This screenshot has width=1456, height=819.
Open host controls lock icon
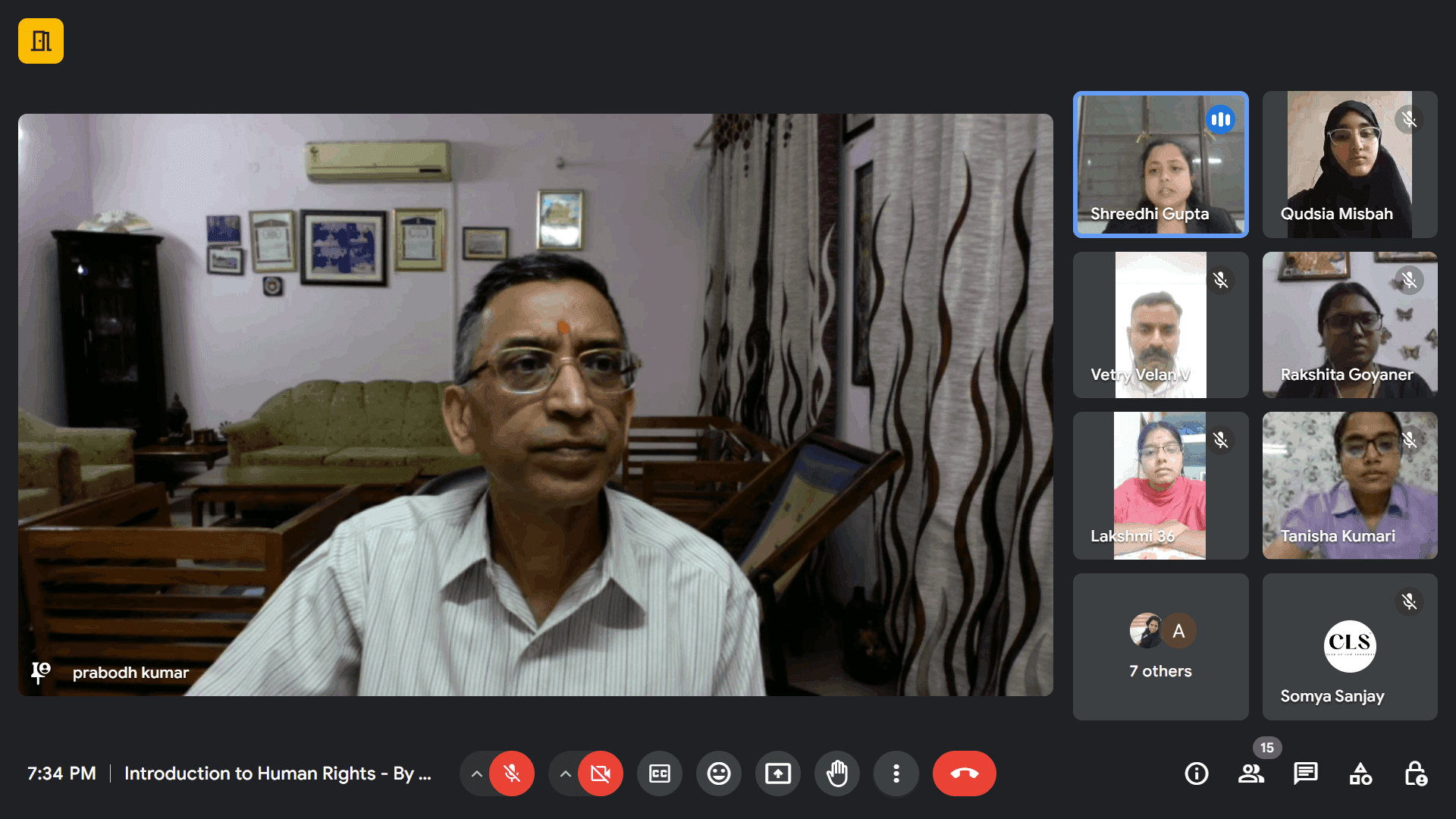[1415, 773]
